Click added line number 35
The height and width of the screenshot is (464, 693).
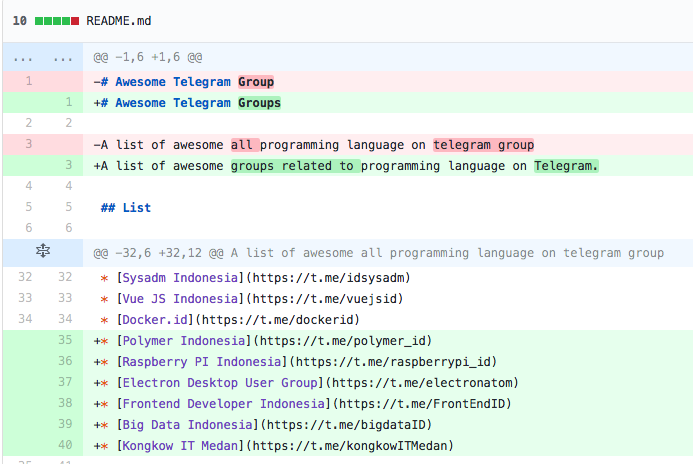click(65, 340)
